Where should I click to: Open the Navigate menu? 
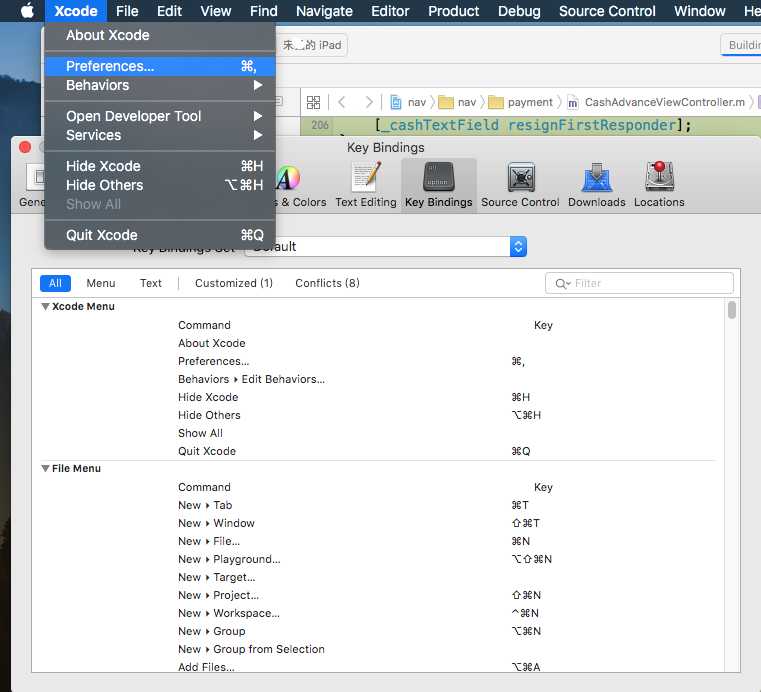324,11
